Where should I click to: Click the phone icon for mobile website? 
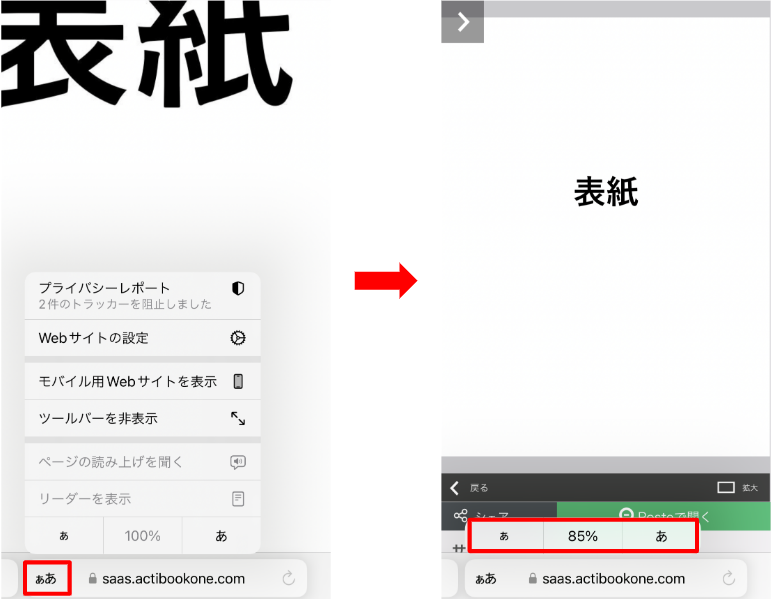tap(238, 381)
